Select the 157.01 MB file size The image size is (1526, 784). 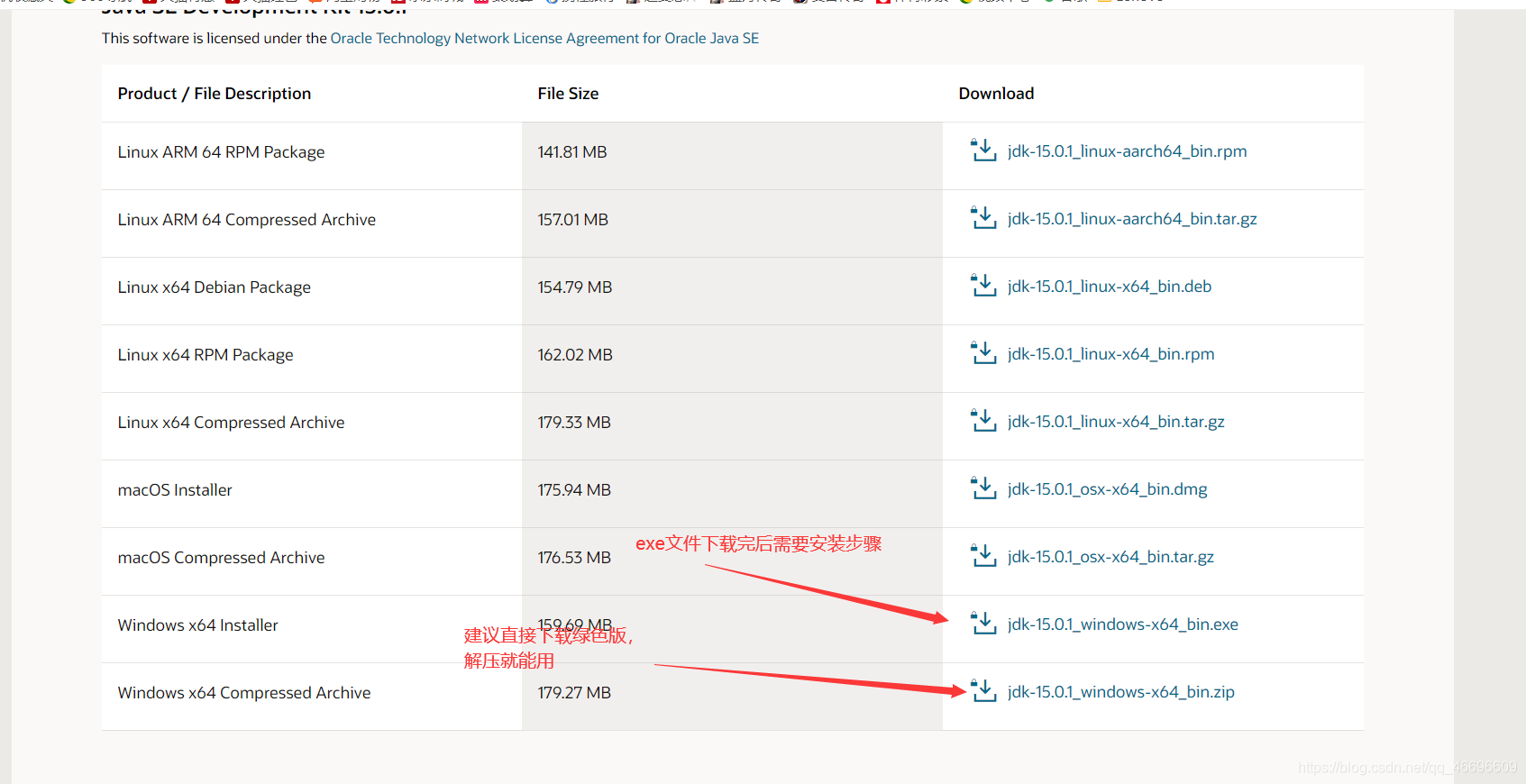tap(573, 220)
